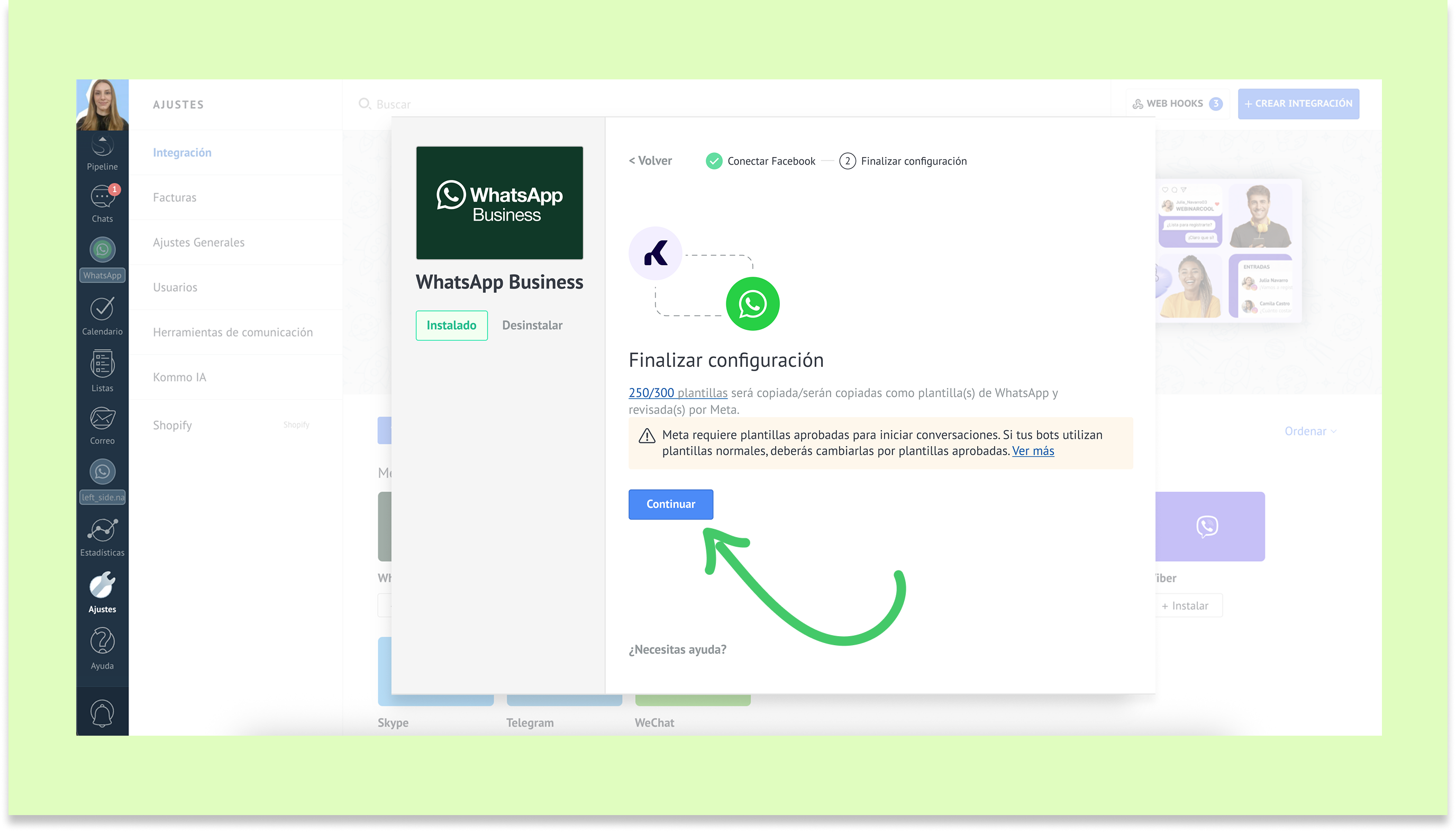Screen dimensions: 1456x832
Task: Click the Desinstalar button
Action: coord(532,325)
